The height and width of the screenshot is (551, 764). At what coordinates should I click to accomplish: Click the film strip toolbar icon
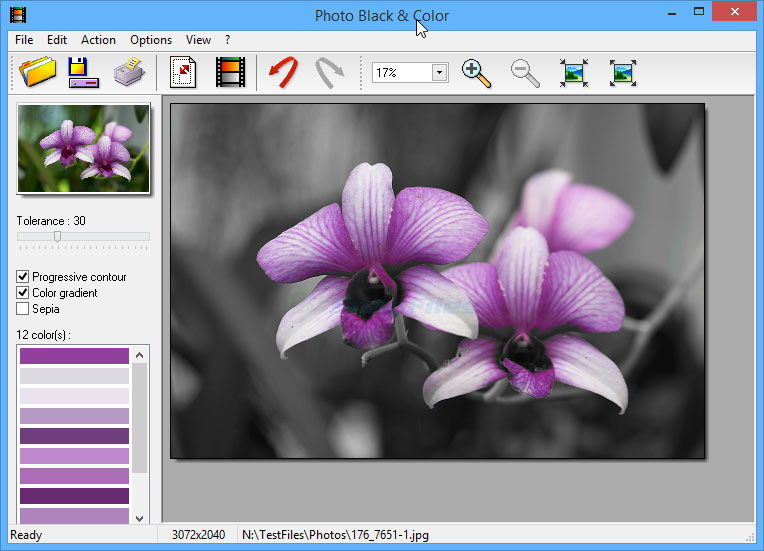point(230,73)
